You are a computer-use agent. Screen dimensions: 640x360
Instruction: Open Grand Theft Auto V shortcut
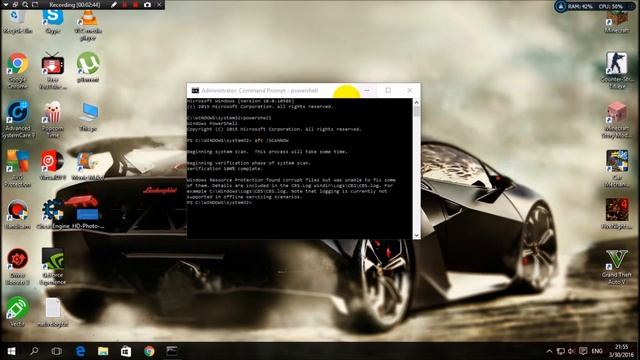click(617, 266)
